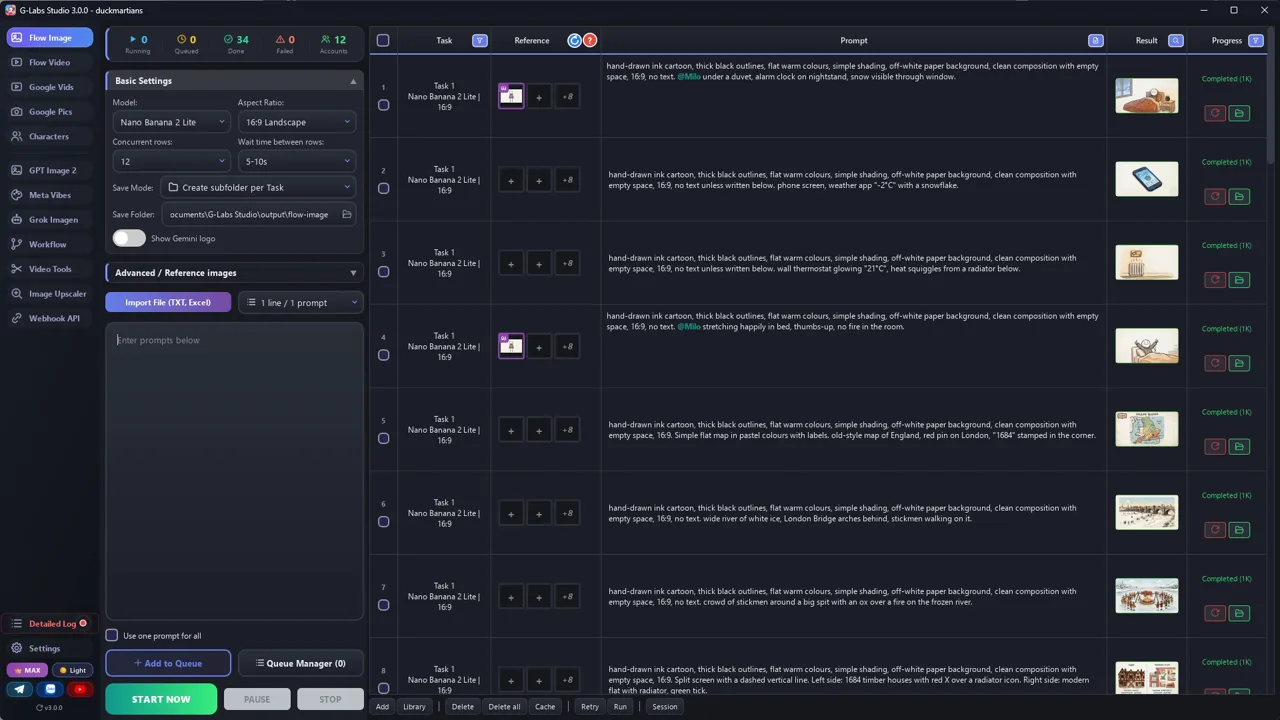
Task: Open the Grok Imagen sidebar item
Action: point(52,219)
